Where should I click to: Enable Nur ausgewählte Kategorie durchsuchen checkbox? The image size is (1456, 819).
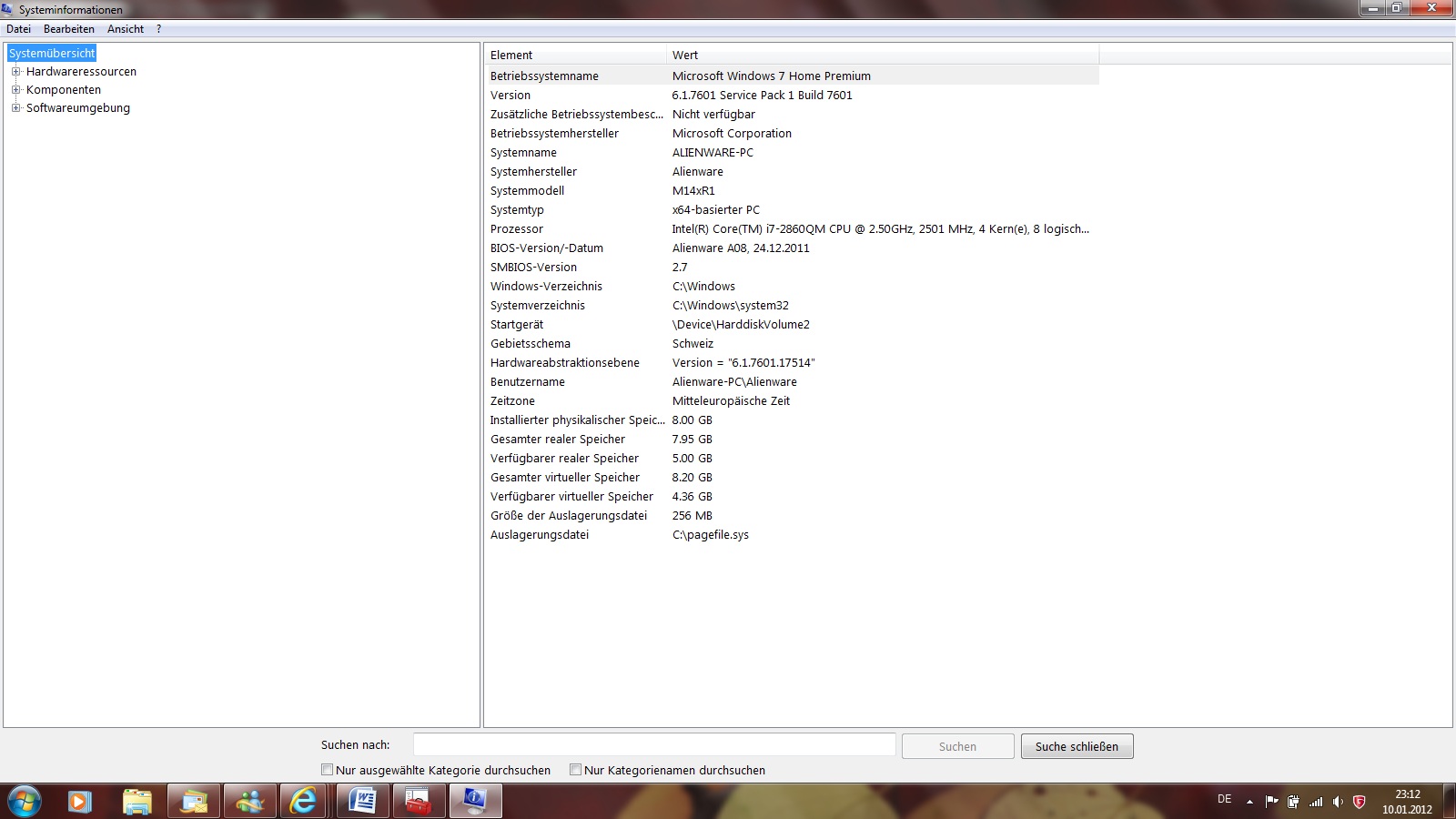pyautogui.click(x=328, y=770)
